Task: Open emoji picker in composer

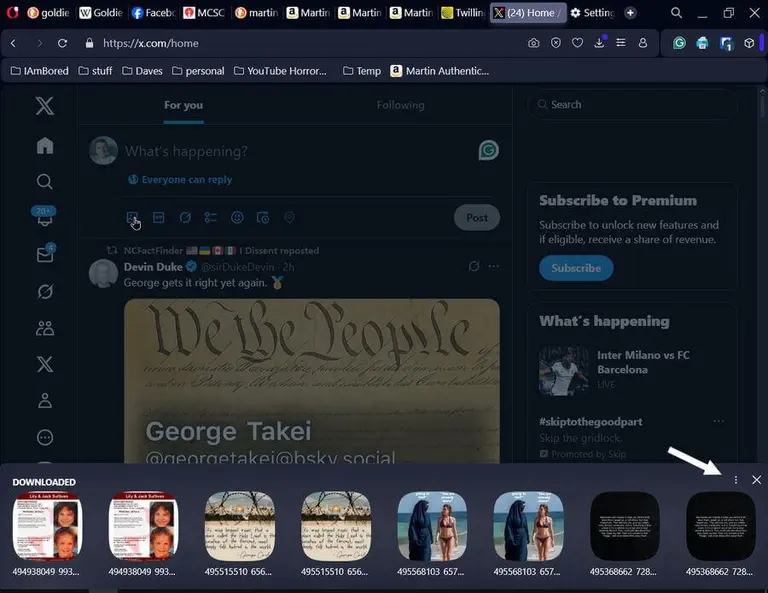Action: click(237, 217)
